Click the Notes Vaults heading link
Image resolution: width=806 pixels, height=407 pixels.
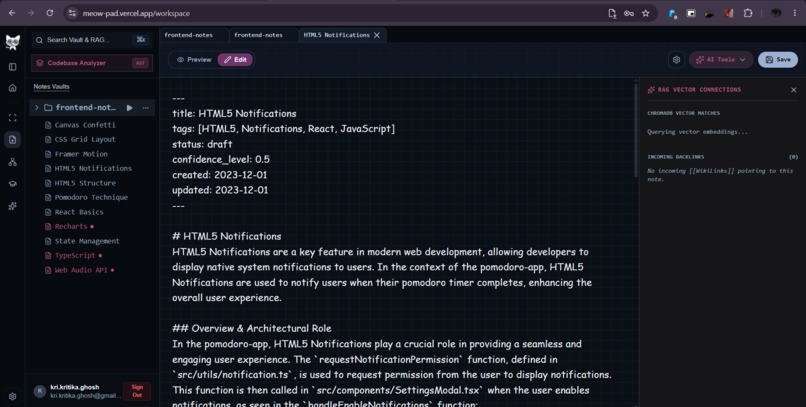(51, 87)
